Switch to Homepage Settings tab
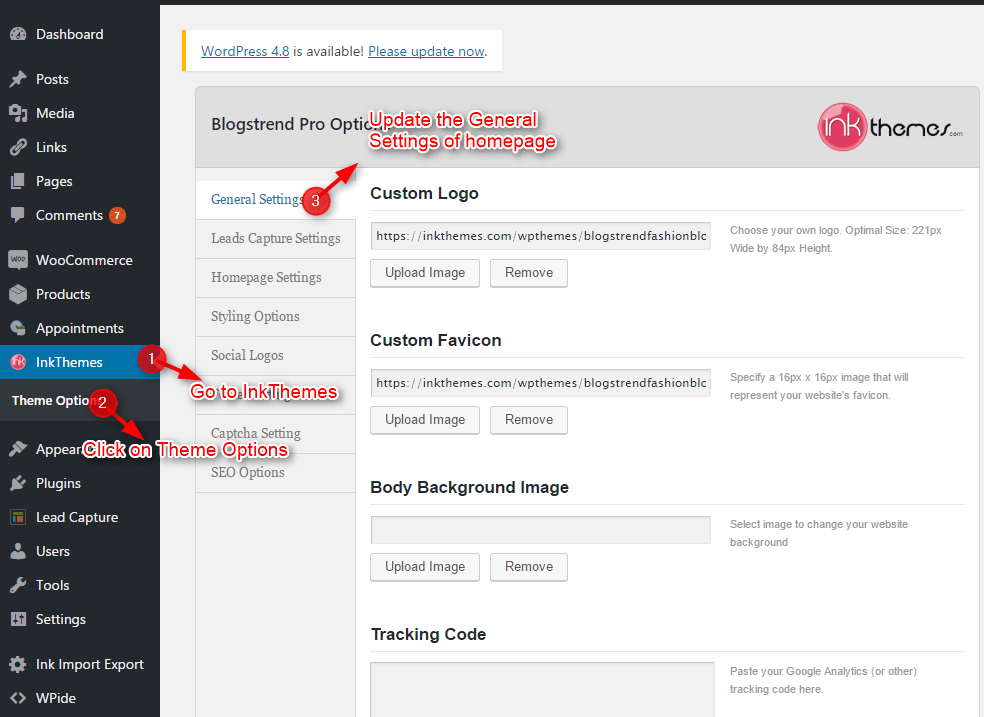 click(275, 277)
